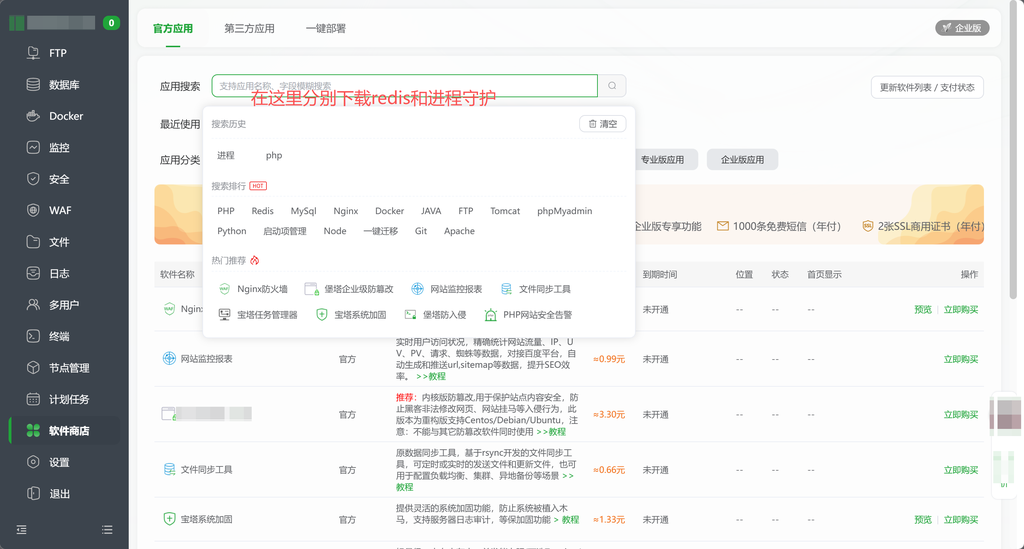Select Nginx防火墙 in hot recommendations

point(253,289)
